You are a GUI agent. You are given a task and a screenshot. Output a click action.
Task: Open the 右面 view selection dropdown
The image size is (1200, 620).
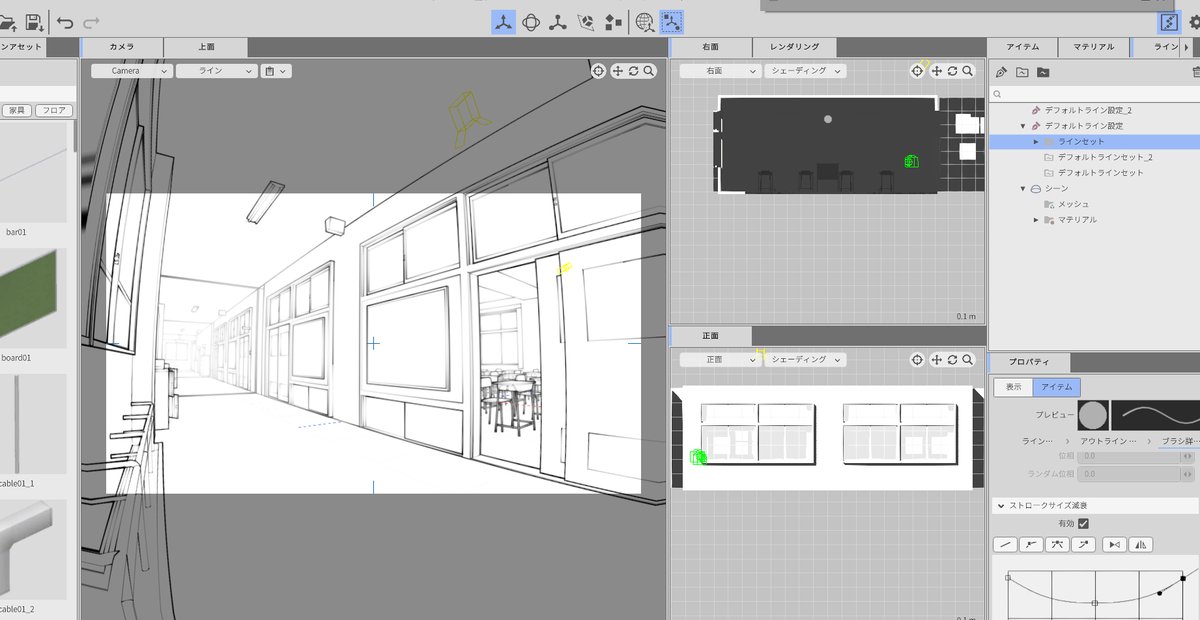[x=720, y=71]
